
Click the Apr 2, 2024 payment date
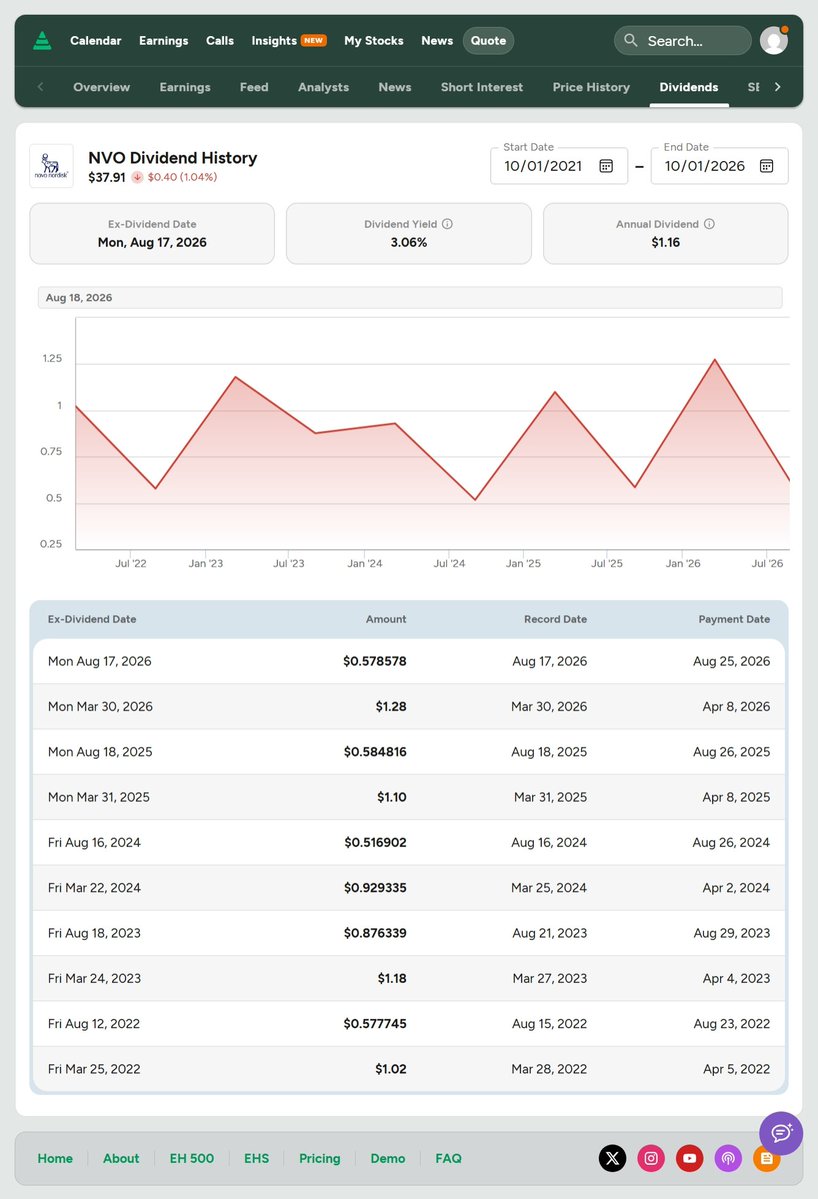point(736,888)
